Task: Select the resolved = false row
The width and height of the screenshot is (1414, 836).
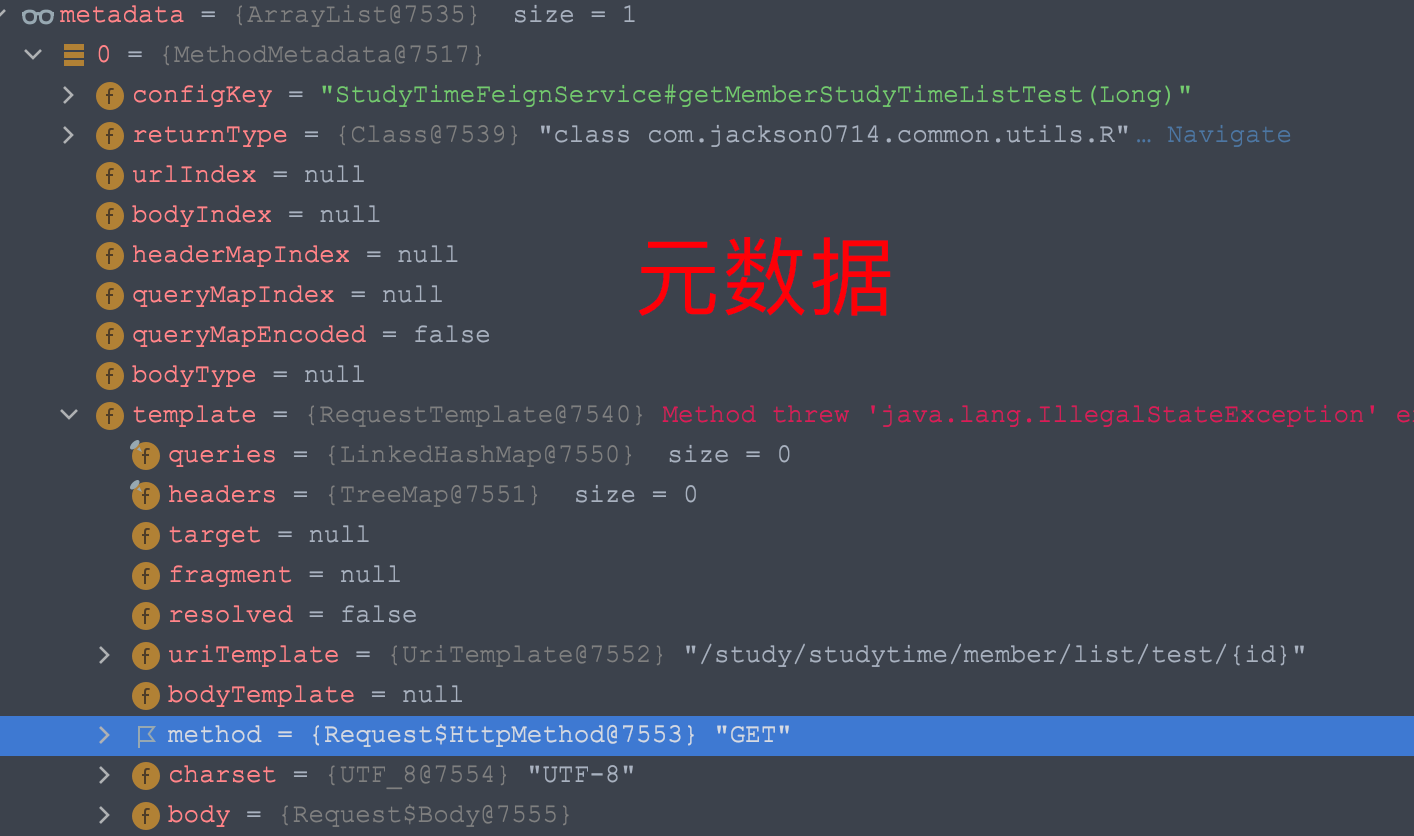Action: click(x=707, y=615)
